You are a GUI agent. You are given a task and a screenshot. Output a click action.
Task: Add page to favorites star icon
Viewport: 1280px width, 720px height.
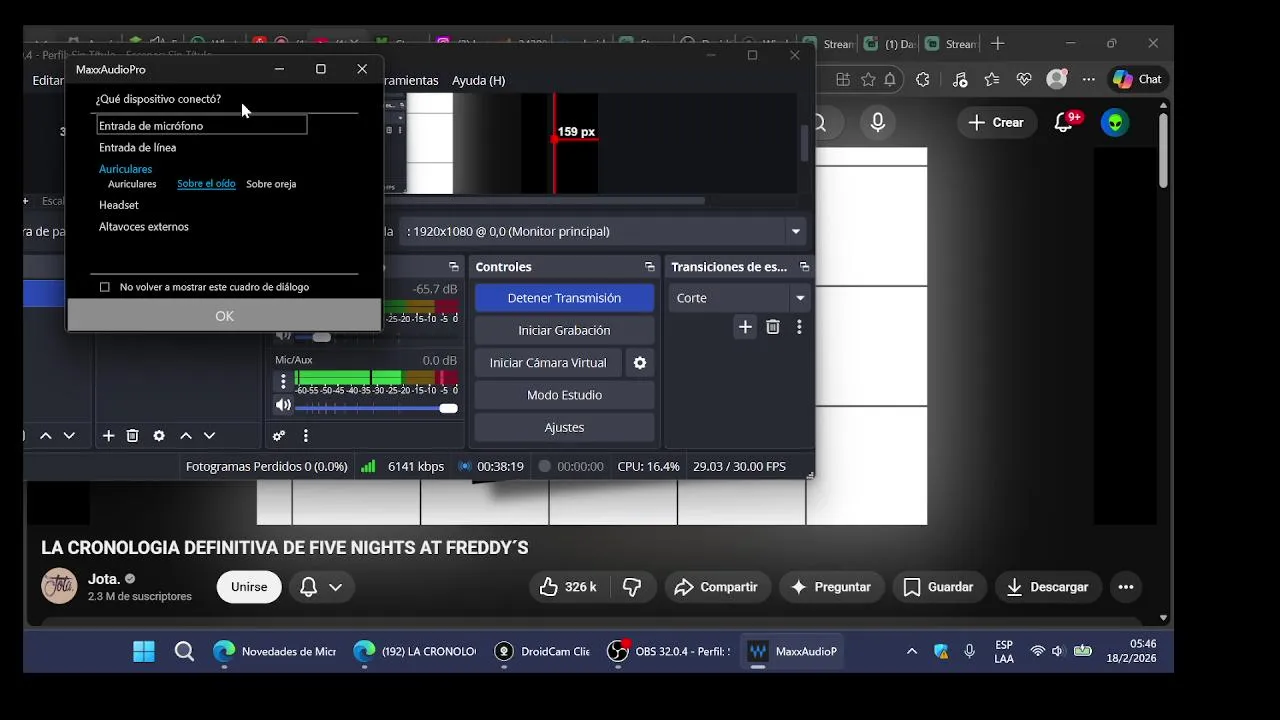pos(868,79)
